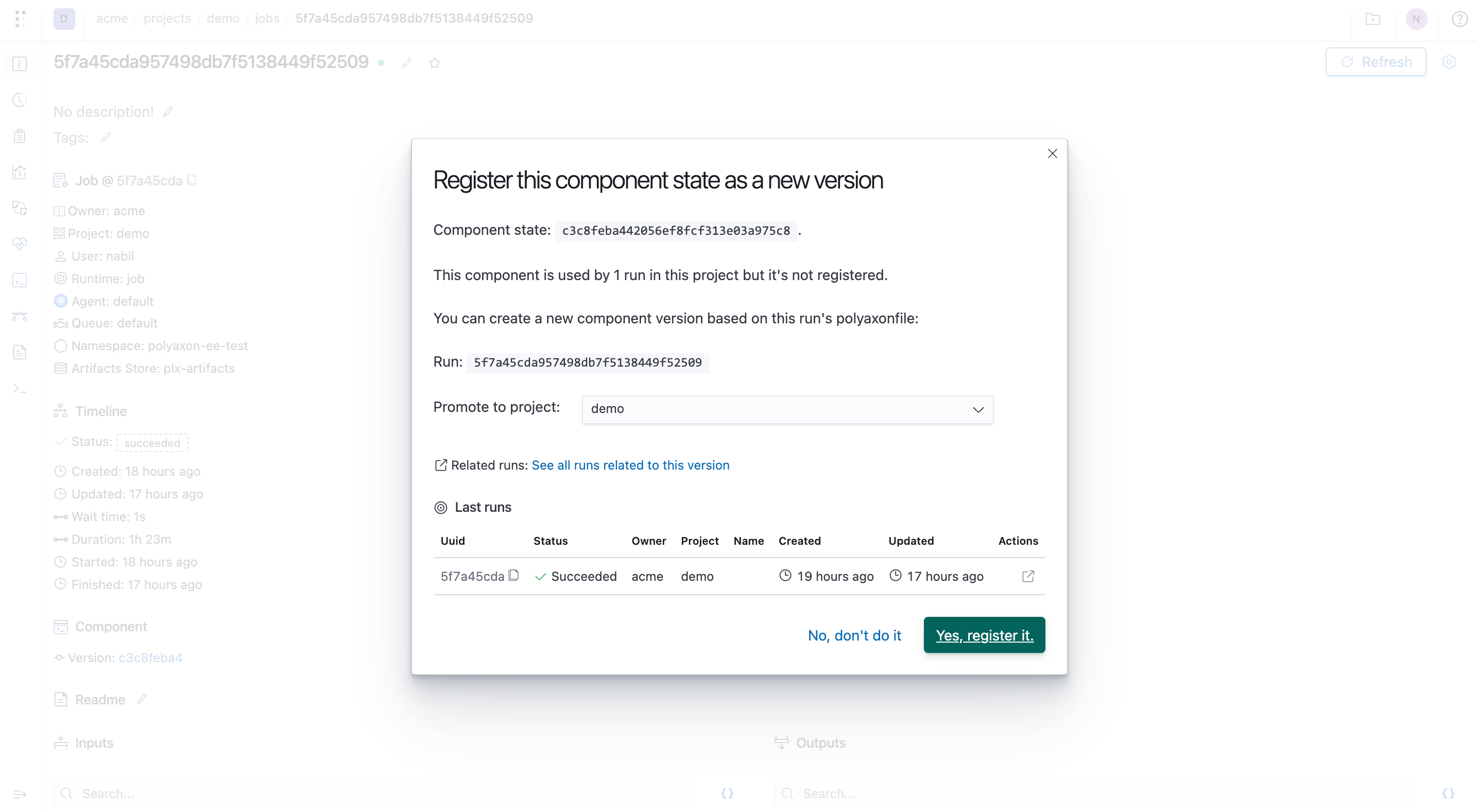Click "No, don't do it"
Image resolution: width=1477 pixels, height=812 pixels.
[x=854, y=635]
